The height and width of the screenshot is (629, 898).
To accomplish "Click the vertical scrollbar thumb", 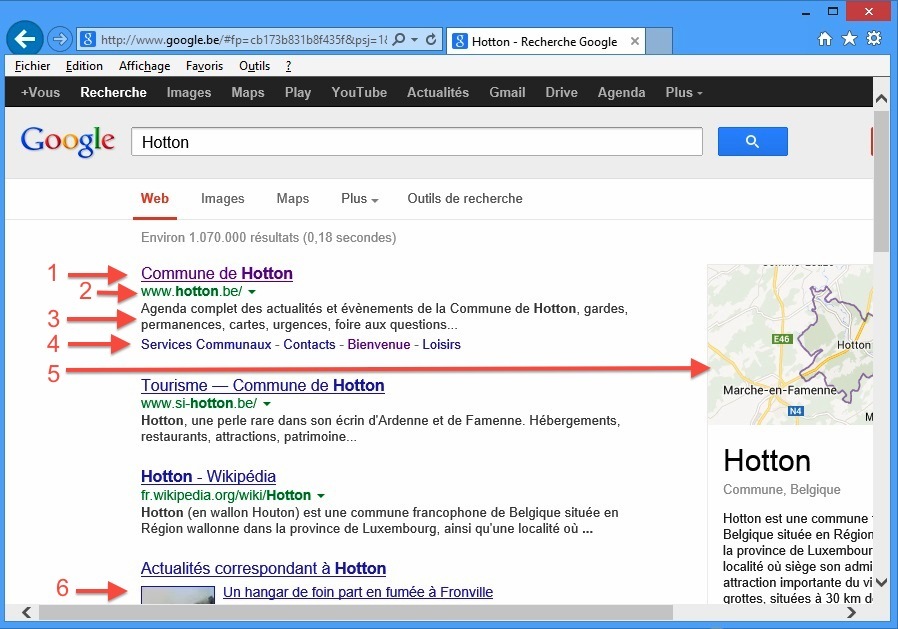I will (x=881, y=182).
